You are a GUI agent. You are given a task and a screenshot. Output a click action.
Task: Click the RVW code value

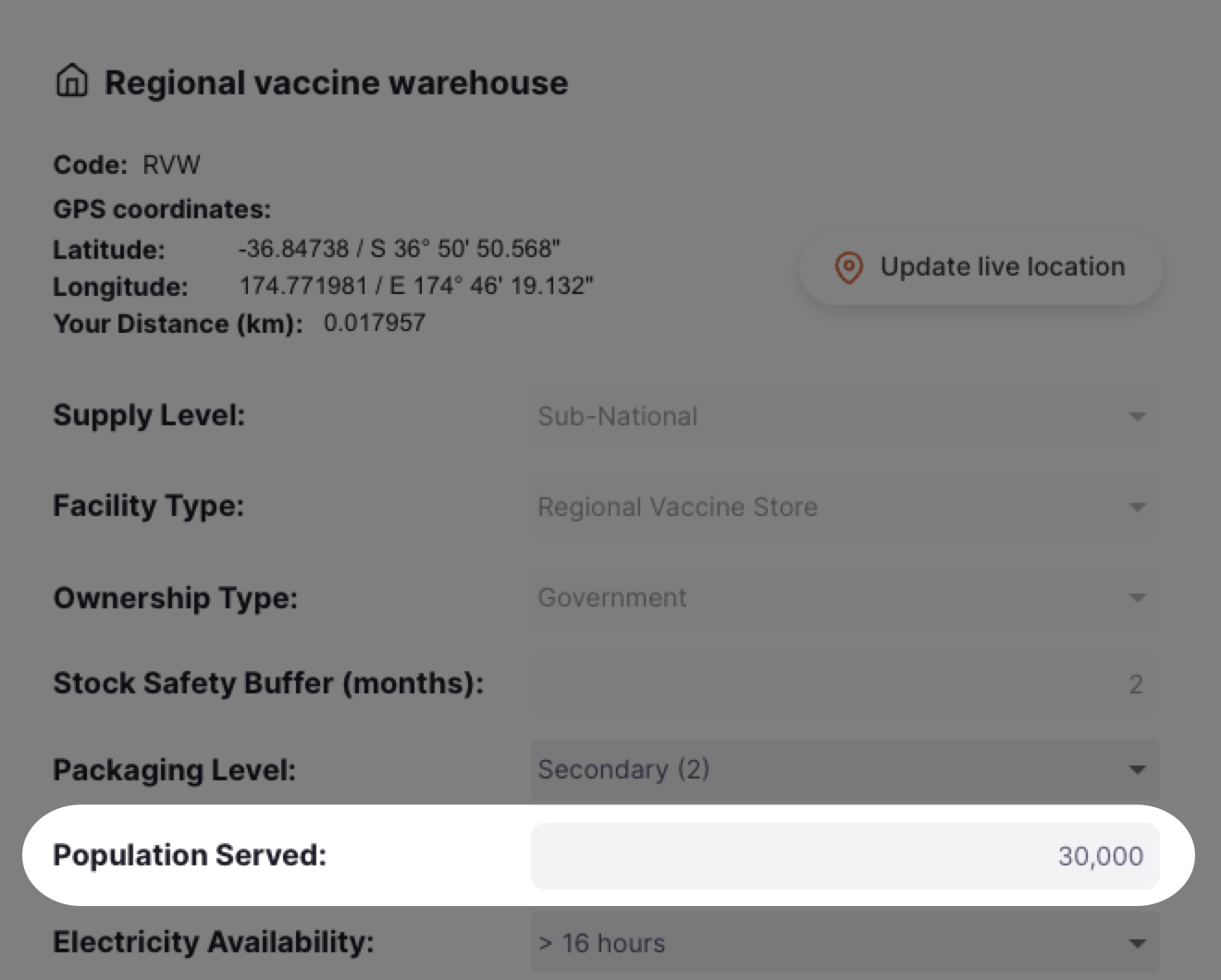click(x=171, y=165)
